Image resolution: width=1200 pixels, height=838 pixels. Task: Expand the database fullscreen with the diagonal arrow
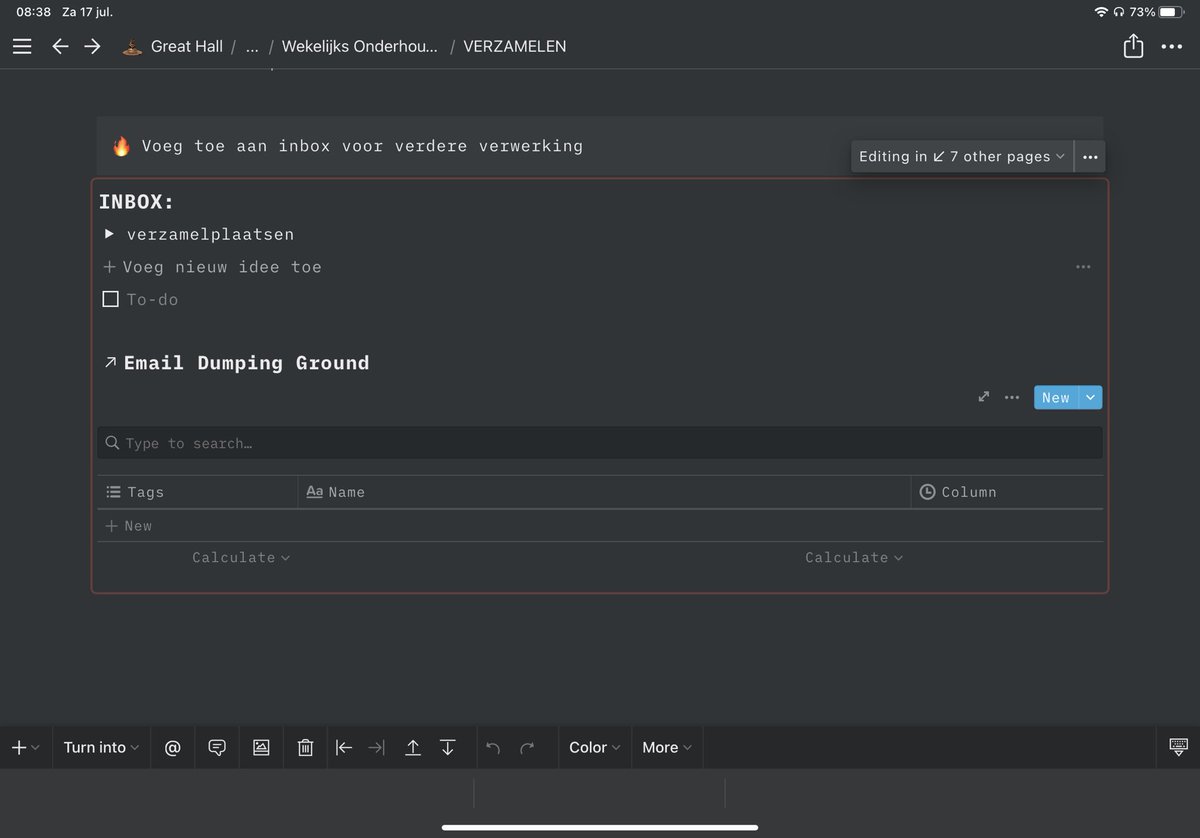click(x=982, y=397)
